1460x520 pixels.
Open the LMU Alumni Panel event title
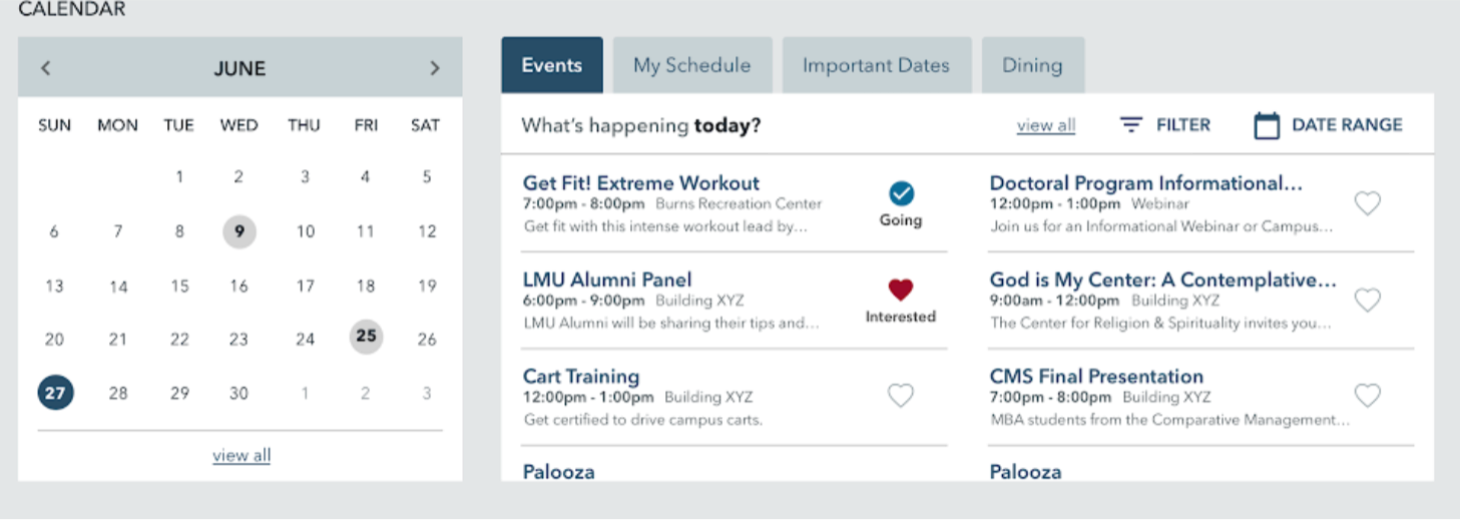(x=607, y=280)
